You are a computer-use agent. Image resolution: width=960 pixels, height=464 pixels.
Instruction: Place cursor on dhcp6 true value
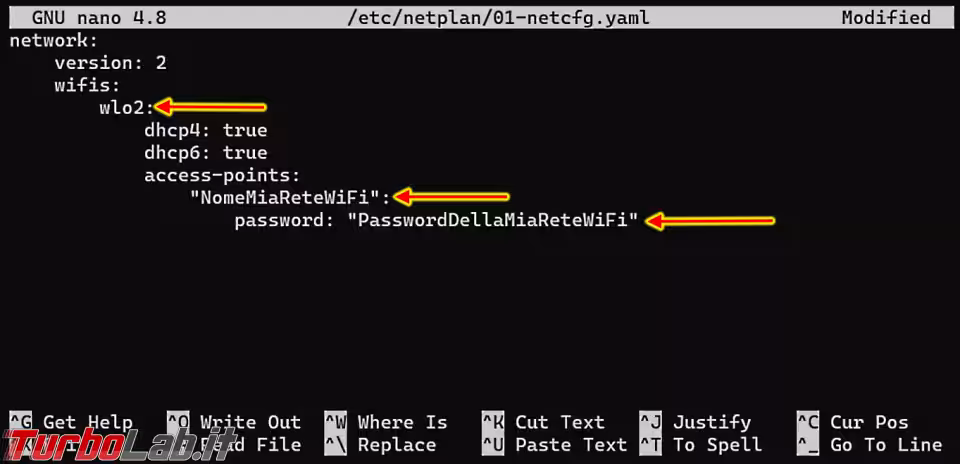point(245,152)
